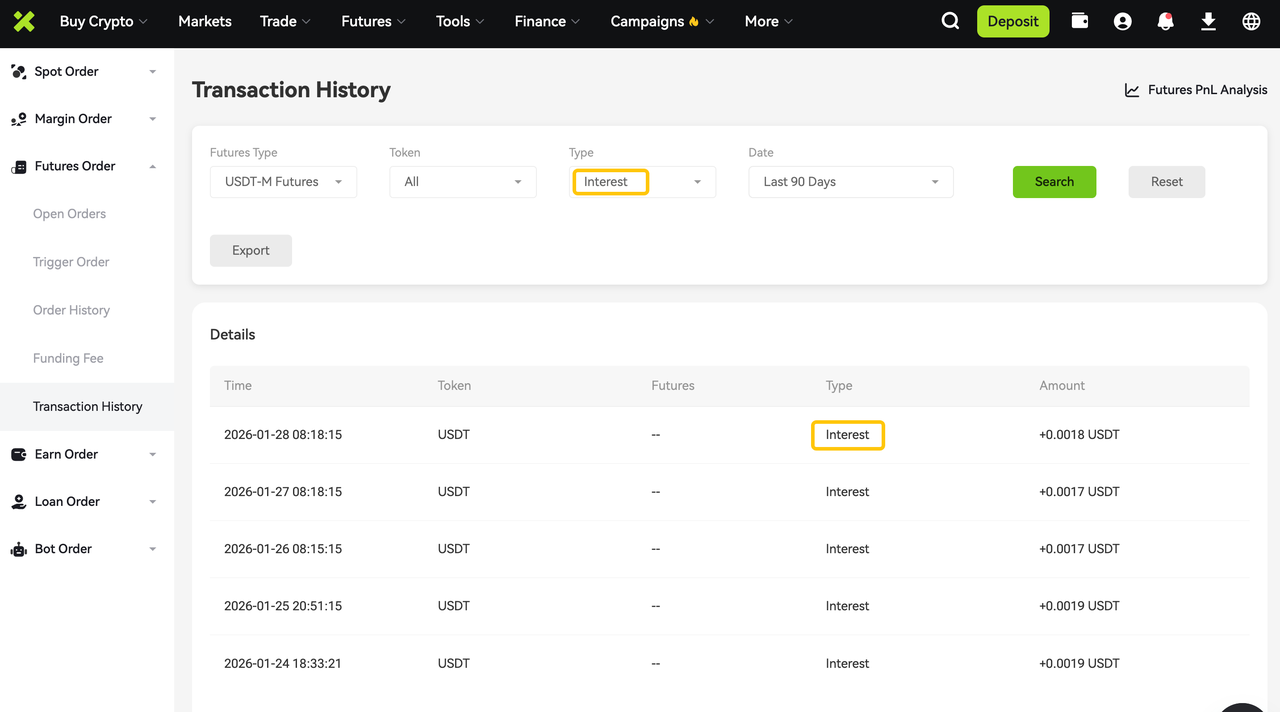Click the search magnifier icon in header
The height and width of the screenshot is (712, 1280).
(950, 21)
